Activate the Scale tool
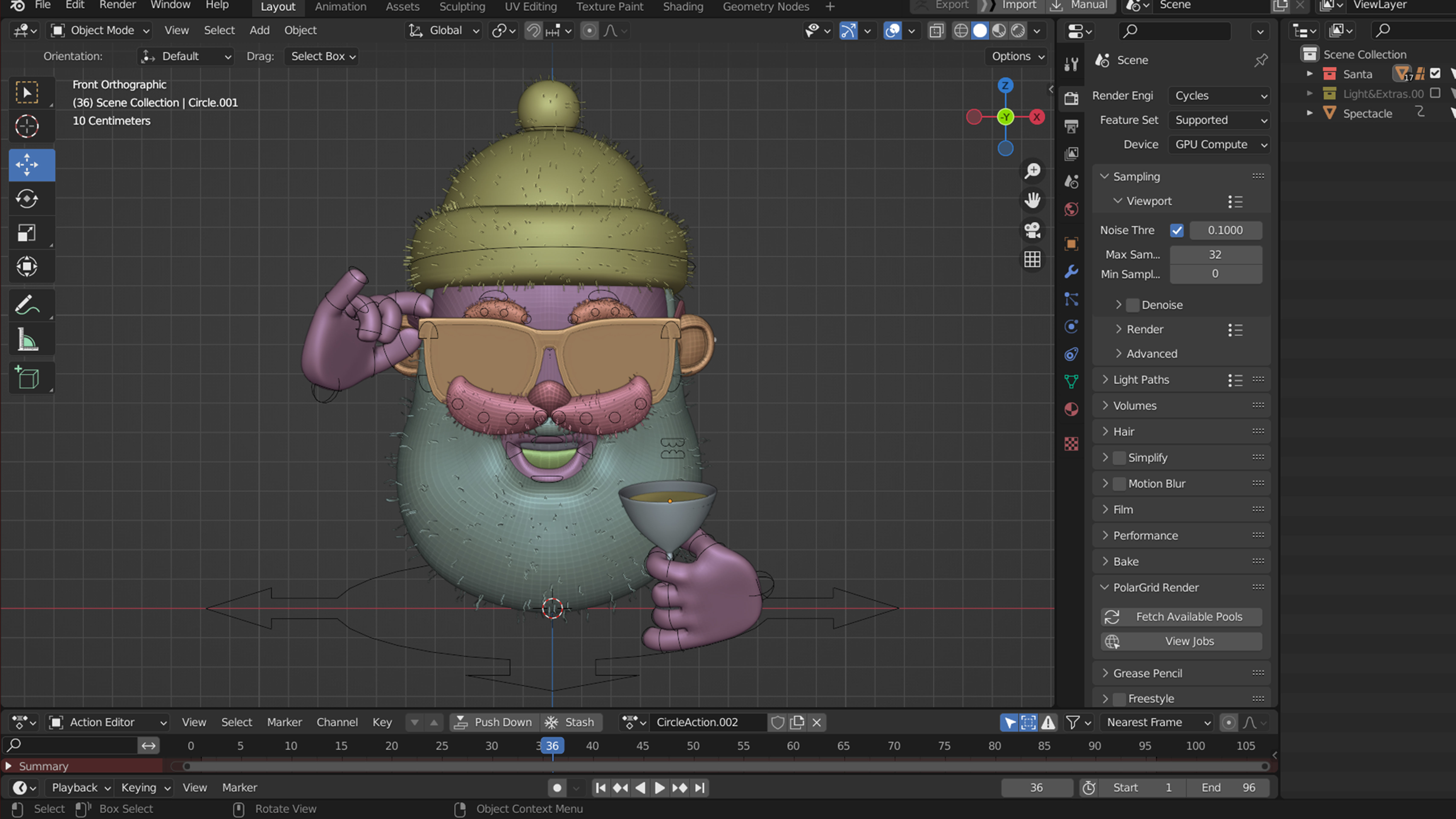The height and width of the screenshot is (819, 1456). 27,233
